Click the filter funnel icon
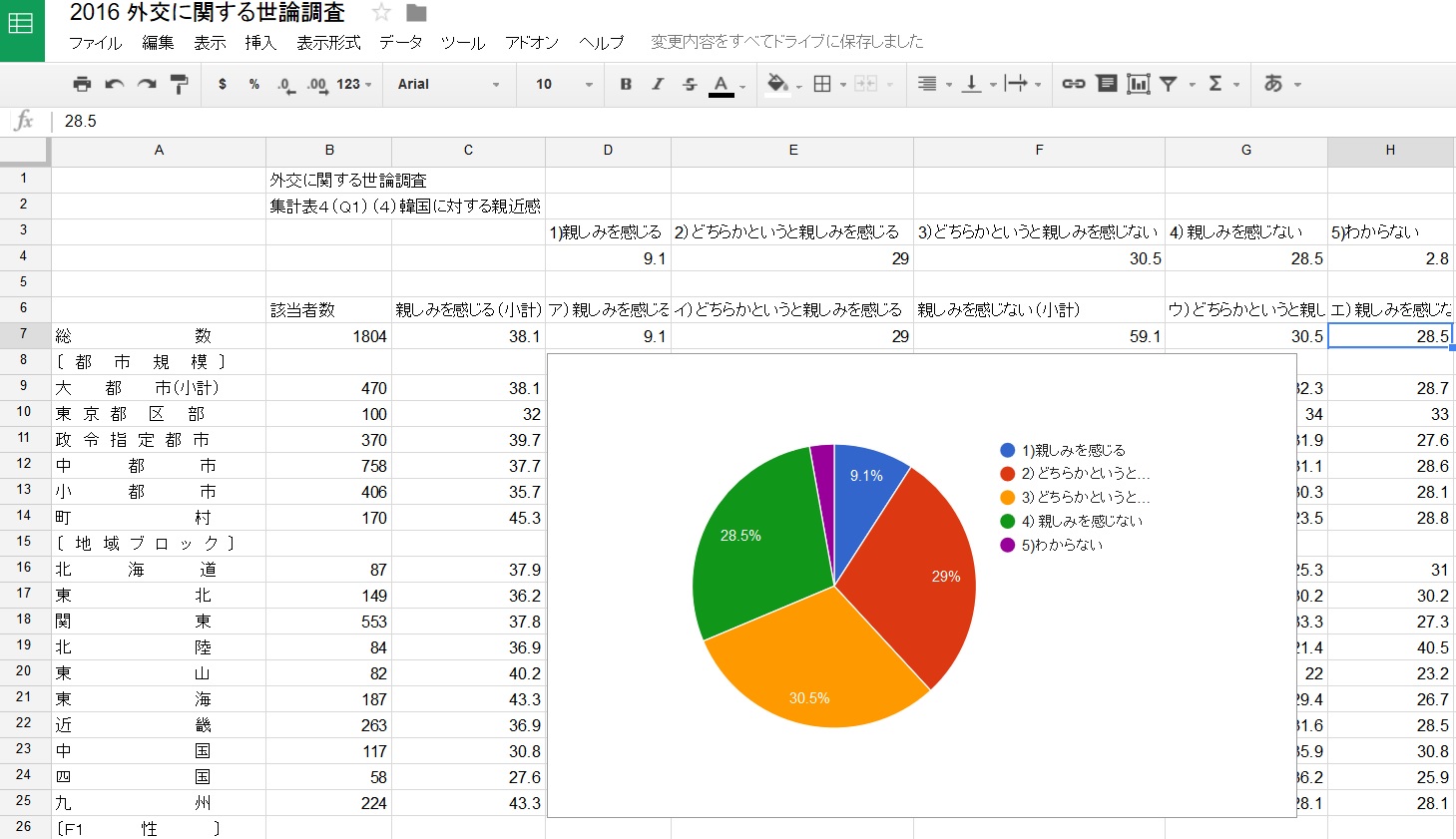The image size is (1456, 839). [x=1169, y=84]
